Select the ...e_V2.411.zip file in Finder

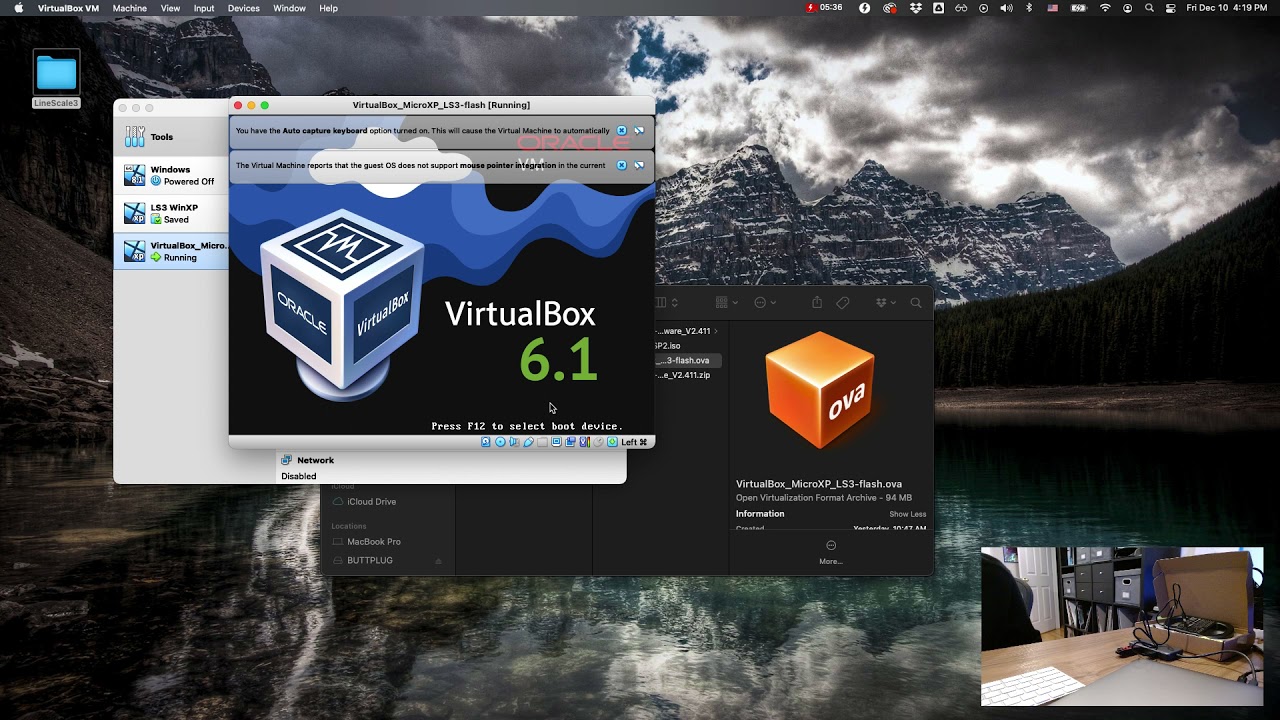(683, 375)
